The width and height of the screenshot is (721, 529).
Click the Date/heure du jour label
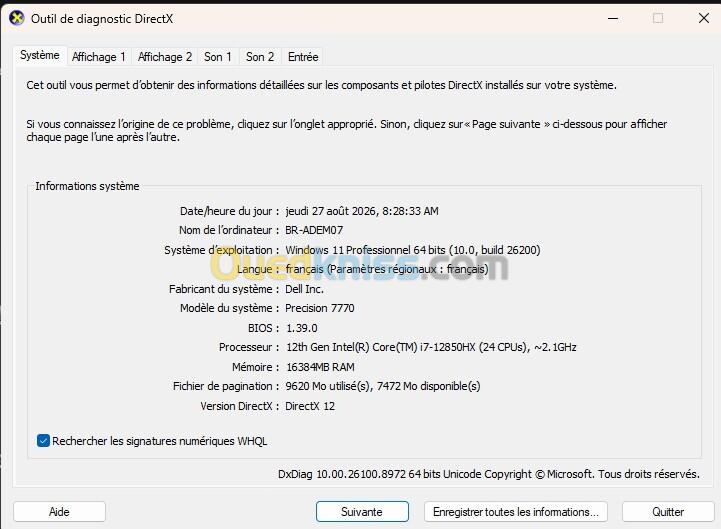point(229,211)
